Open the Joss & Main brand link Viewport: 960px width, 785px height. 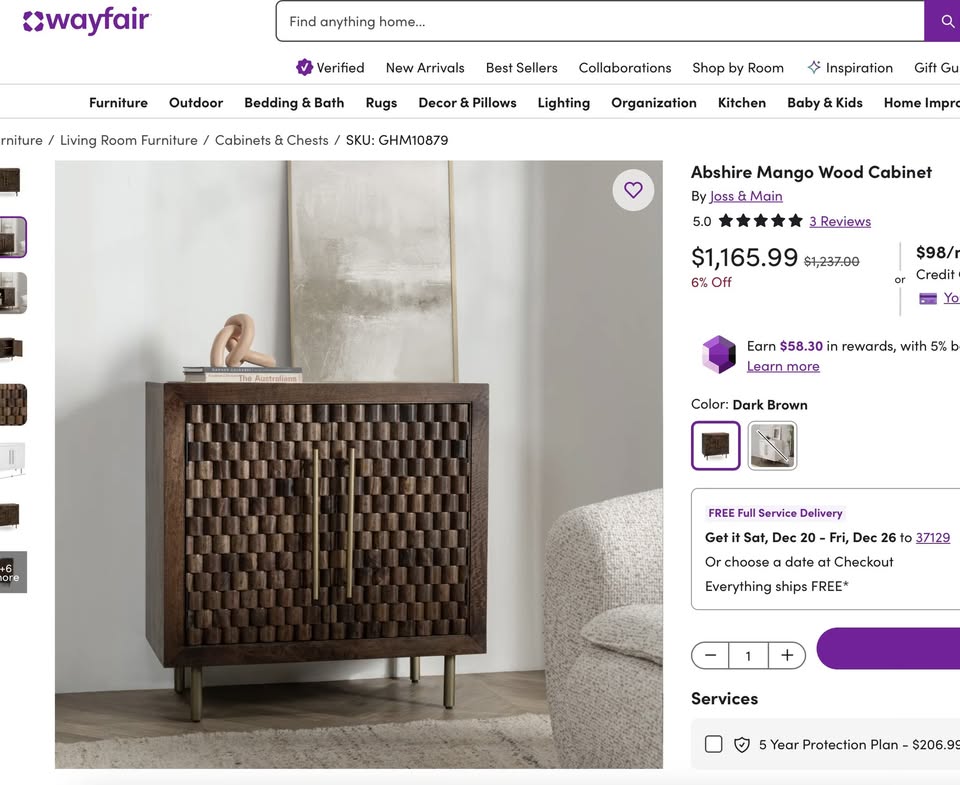coord(746,196)
